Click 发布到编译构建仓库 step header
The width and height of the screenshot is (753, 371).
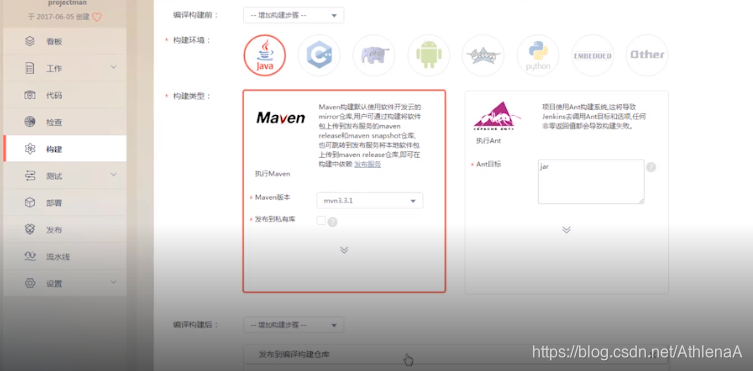tap(455, 355)
